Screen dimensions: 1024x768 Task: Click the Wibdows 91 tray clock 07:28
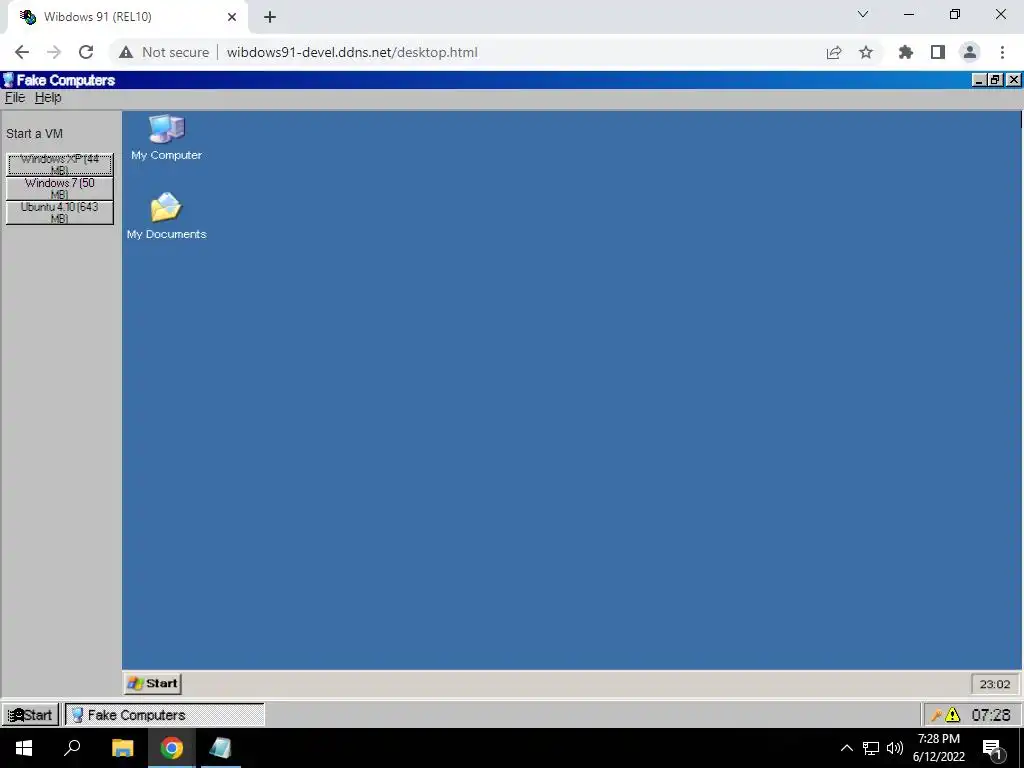pyautogui.click(x=991, y=715)
